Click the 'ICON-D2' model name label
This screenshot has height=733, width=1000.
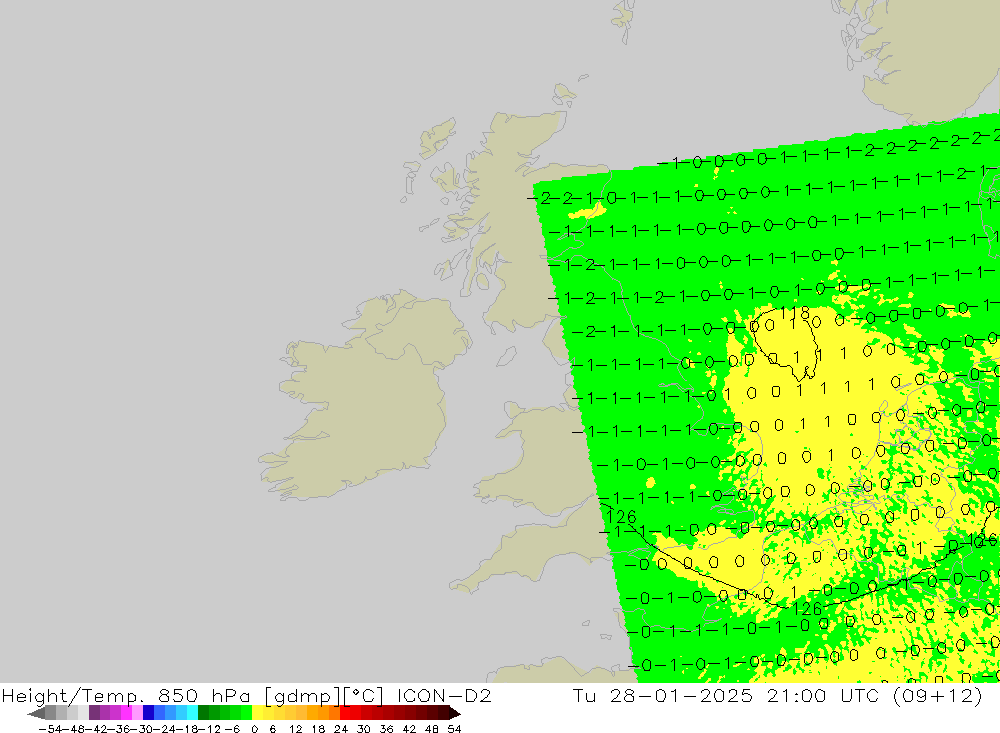(444, 695)
